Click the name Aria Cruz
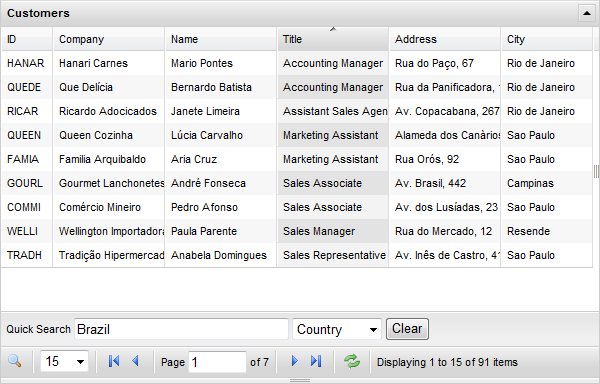Viewport: 600px width, 384px height. click(x=194, y=159)
